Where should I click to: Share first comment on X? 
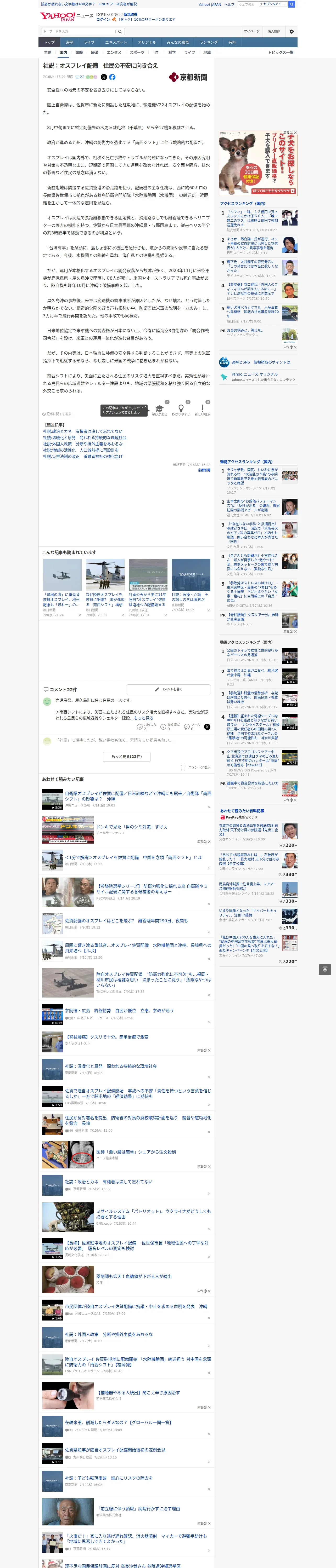coord(207,726)
